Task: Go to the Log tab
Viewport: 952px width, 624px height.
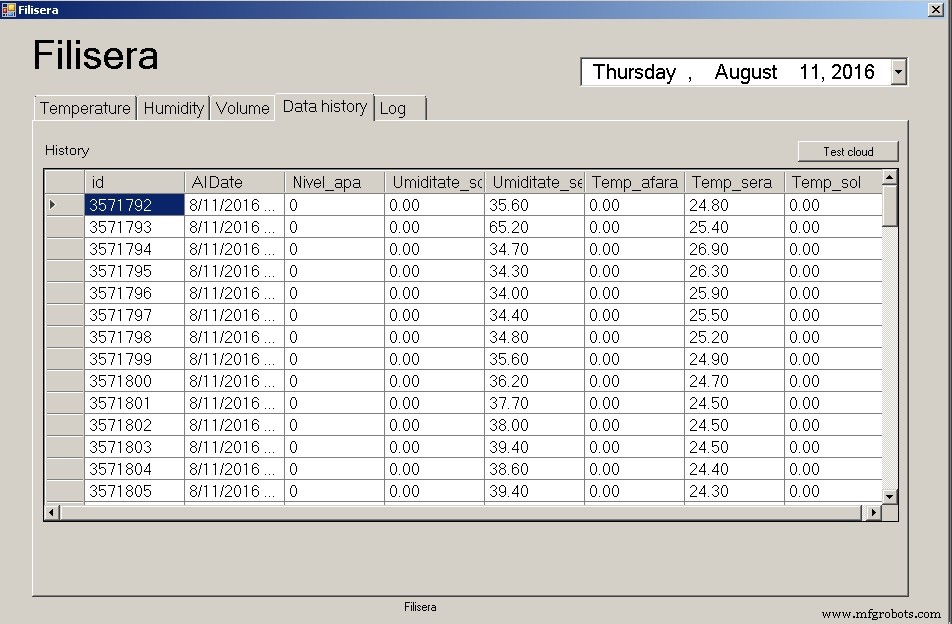Action: [x=399, y=108]
